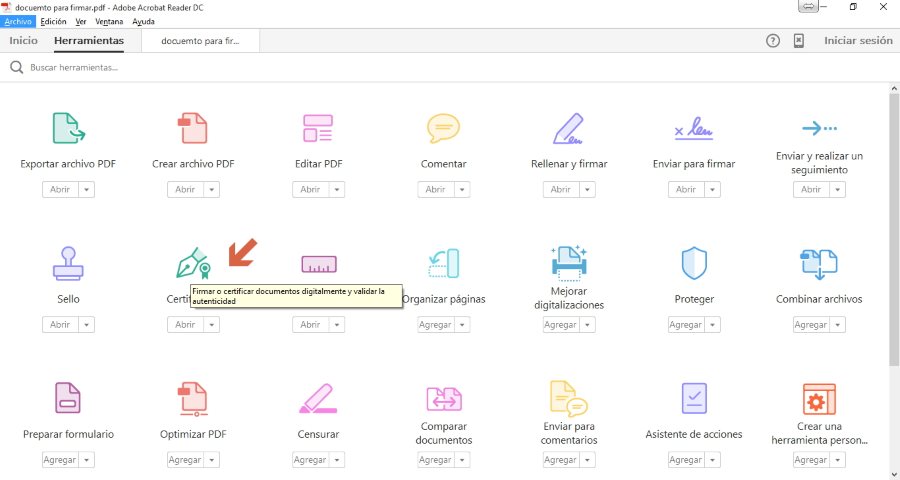Image resolution: width=900 pixels, height=480 pixels.
Task: Expand dropdown arrow under Comentar
Action: pyautogui.click(x=462, y=189)
